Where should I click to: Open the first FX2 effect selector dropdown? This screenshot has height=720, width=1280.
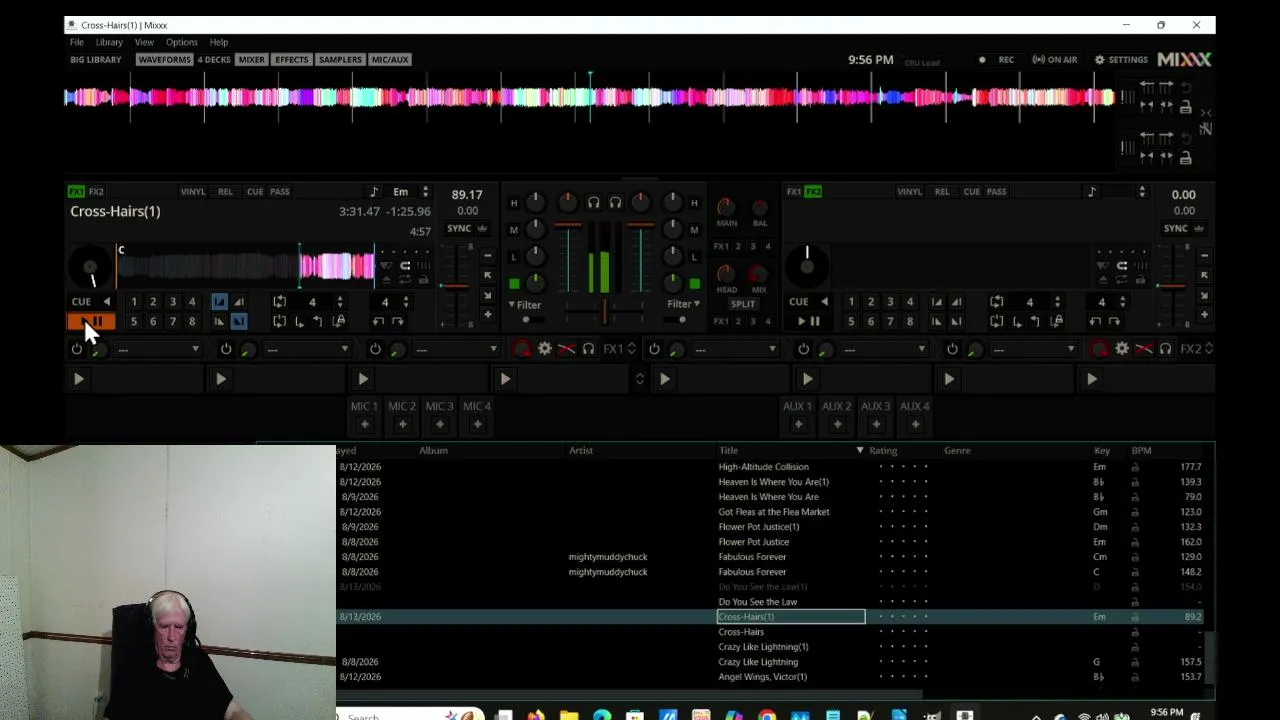735,349
